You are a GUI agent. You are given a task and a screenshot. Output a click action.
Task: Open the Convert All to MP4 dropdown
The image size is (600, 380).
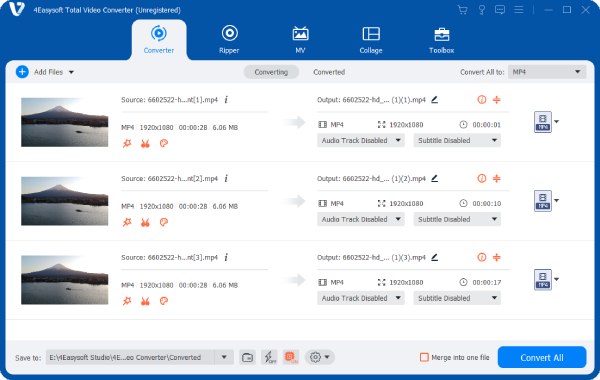pyautogui.click(x=547, y=72)
